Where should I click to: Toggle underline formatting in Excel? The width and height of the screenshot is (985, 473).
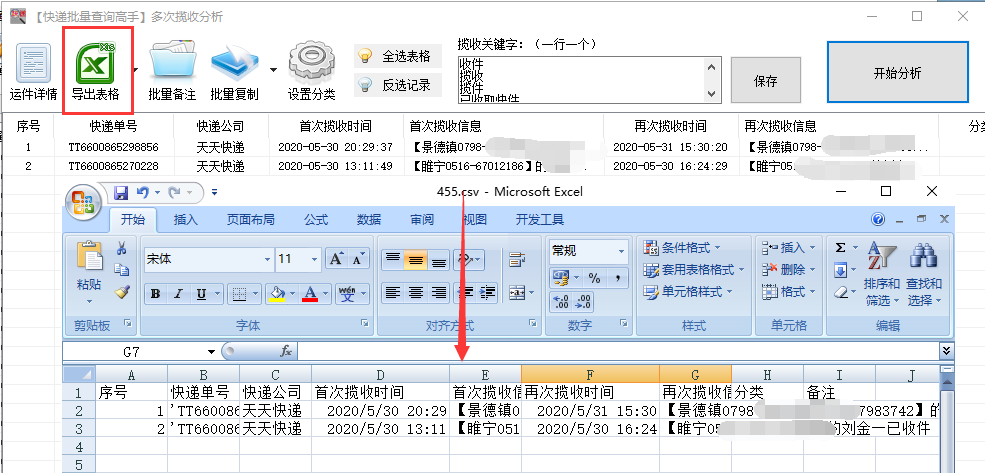click(201, 294)
